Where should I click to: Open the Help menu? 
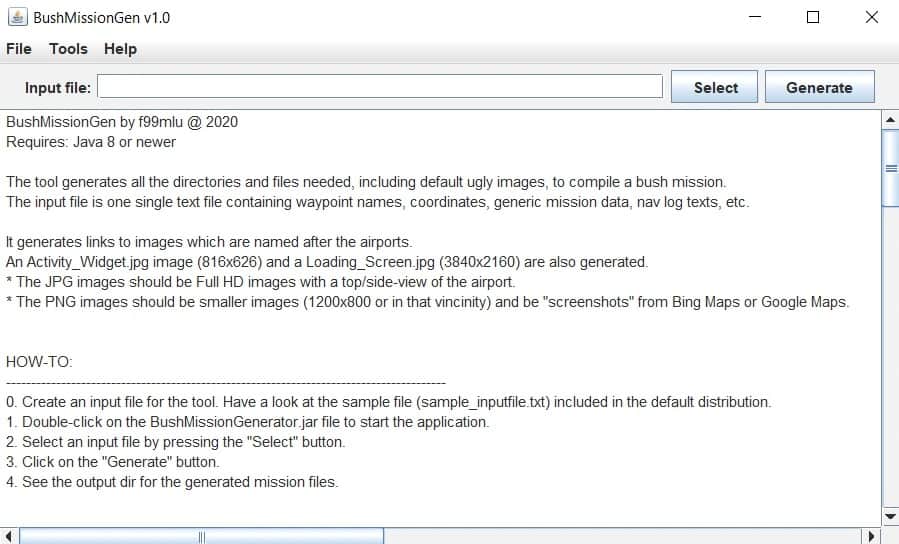click(x=120, y=49)
